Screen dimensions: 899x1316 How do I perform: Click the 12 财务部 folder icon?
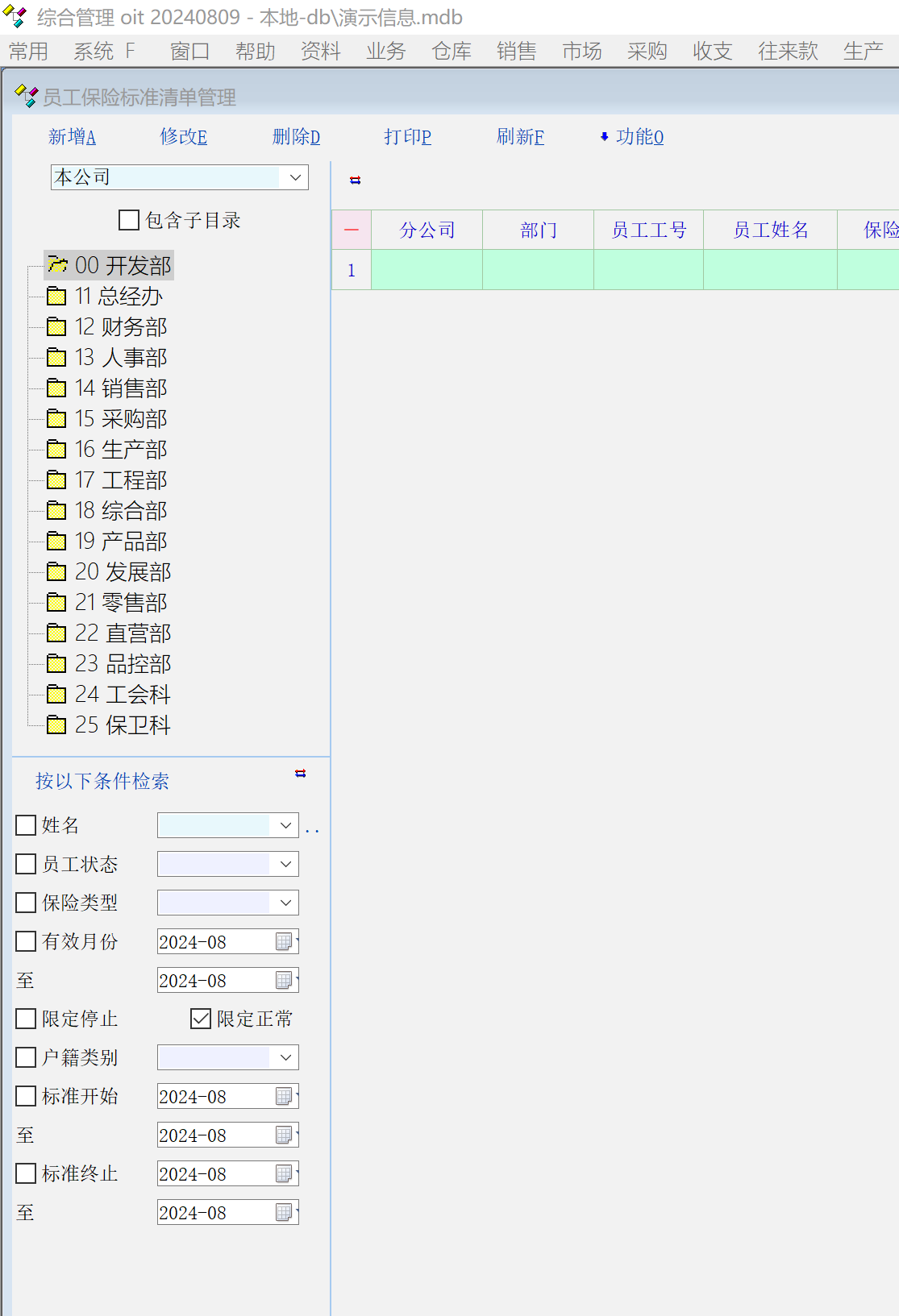tap(56, 327)
